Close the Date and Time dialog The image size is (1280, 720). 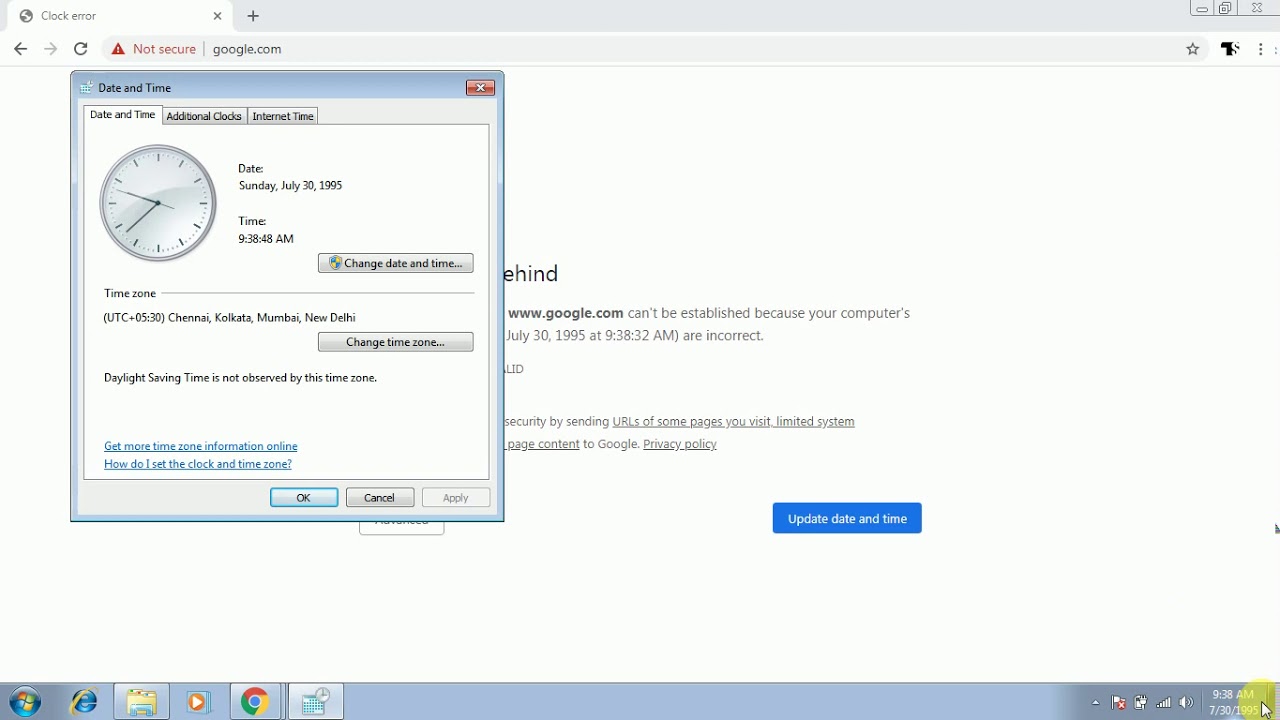pyautogui.click(x=480, y=88)
